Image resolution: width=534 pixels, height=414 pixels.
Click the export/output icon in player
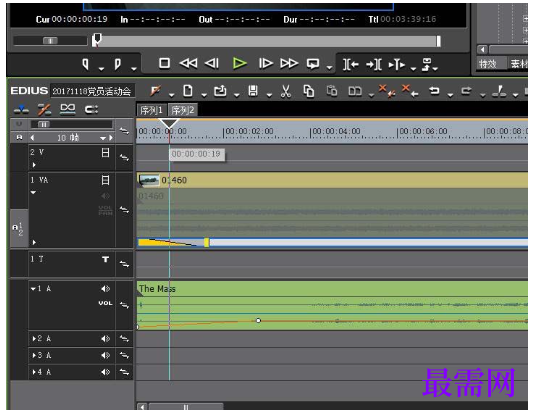(427, 64)
